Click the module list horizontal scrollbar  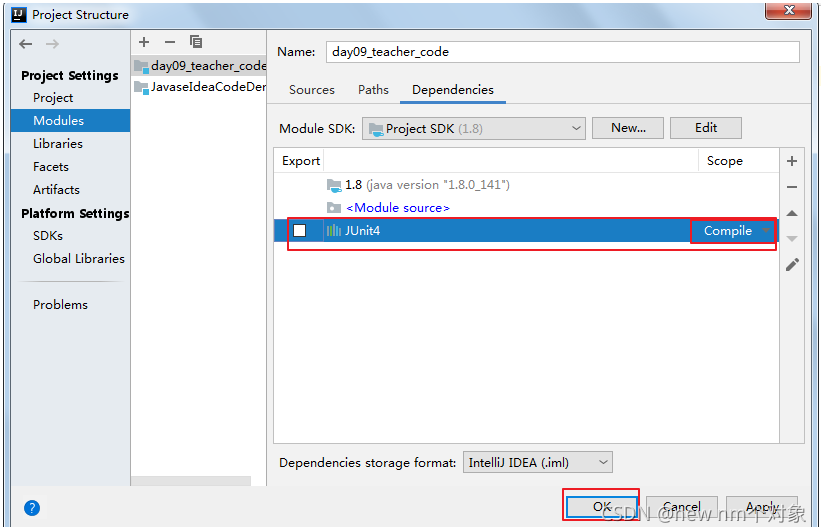(191, 481)
